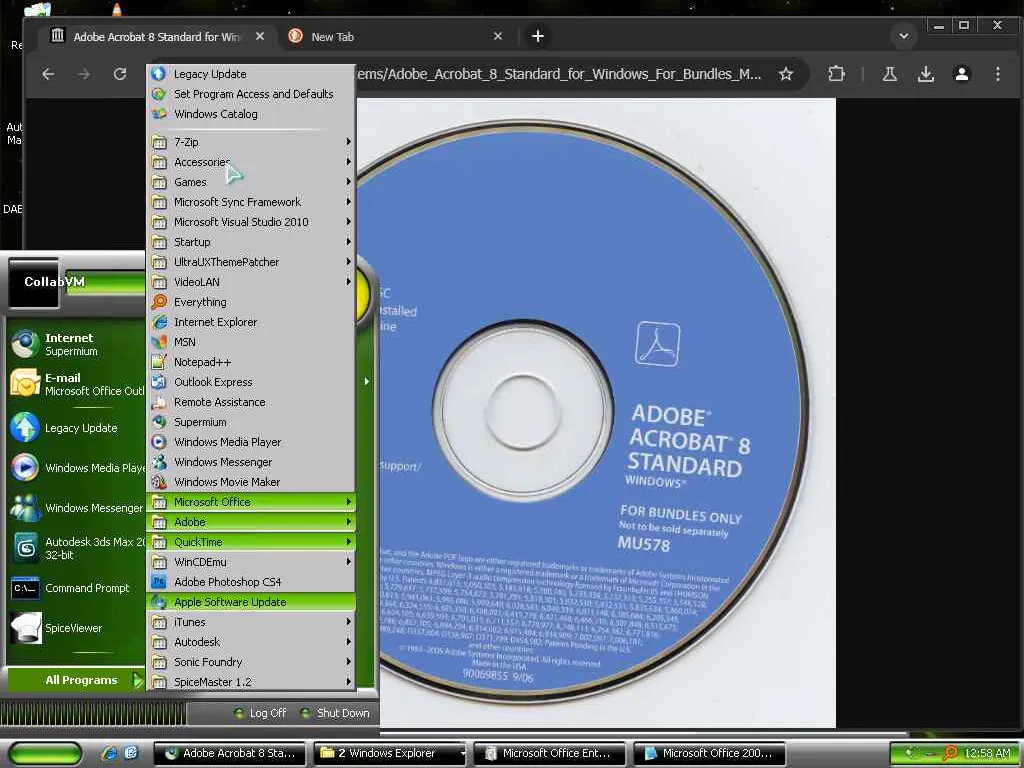Reload the browser page
Viewport: 1024px width, 768px height.
click(x=120, y=74)
